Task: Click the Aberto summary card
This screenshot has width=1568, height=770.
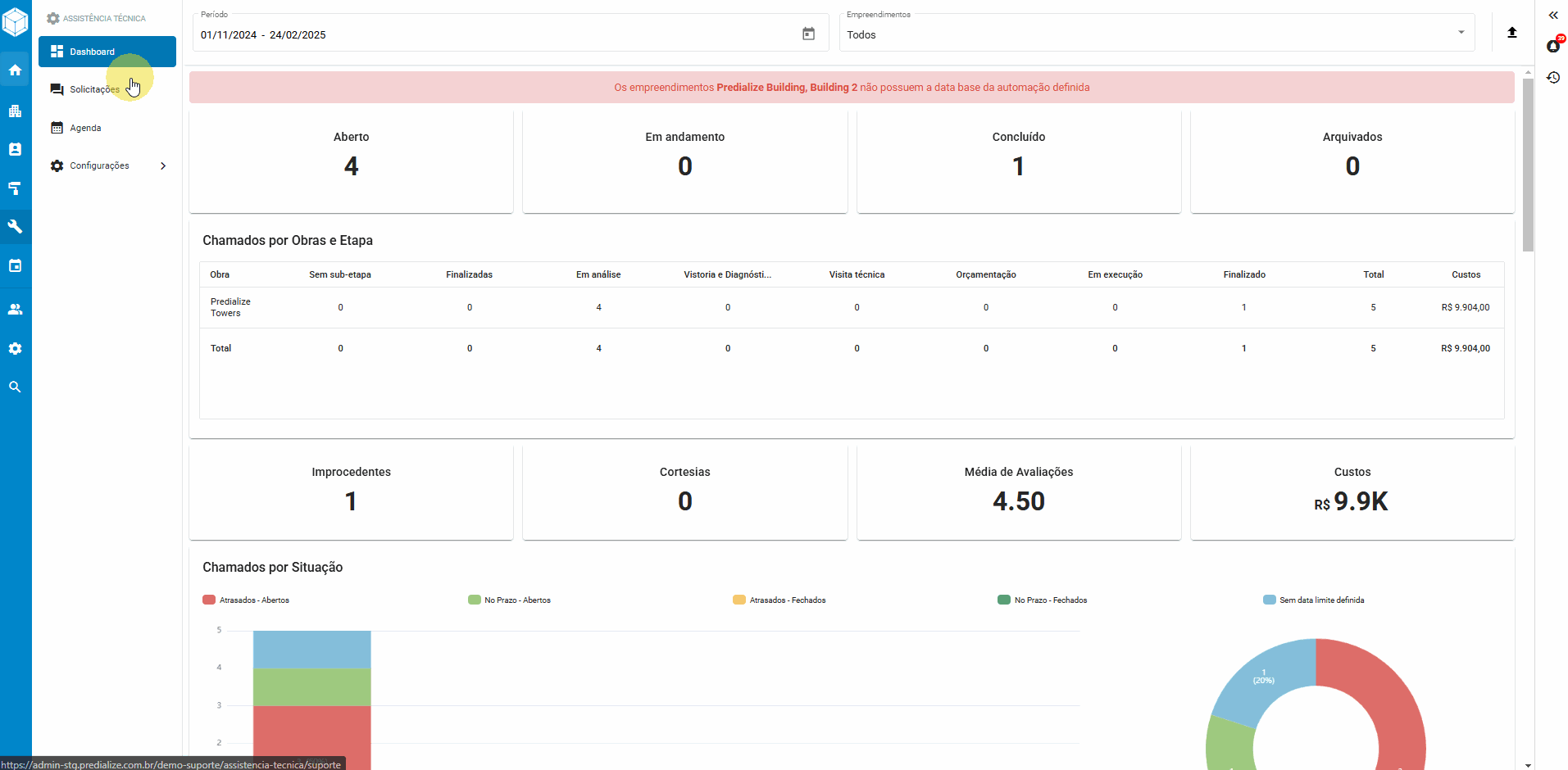Action: point(351,161)
